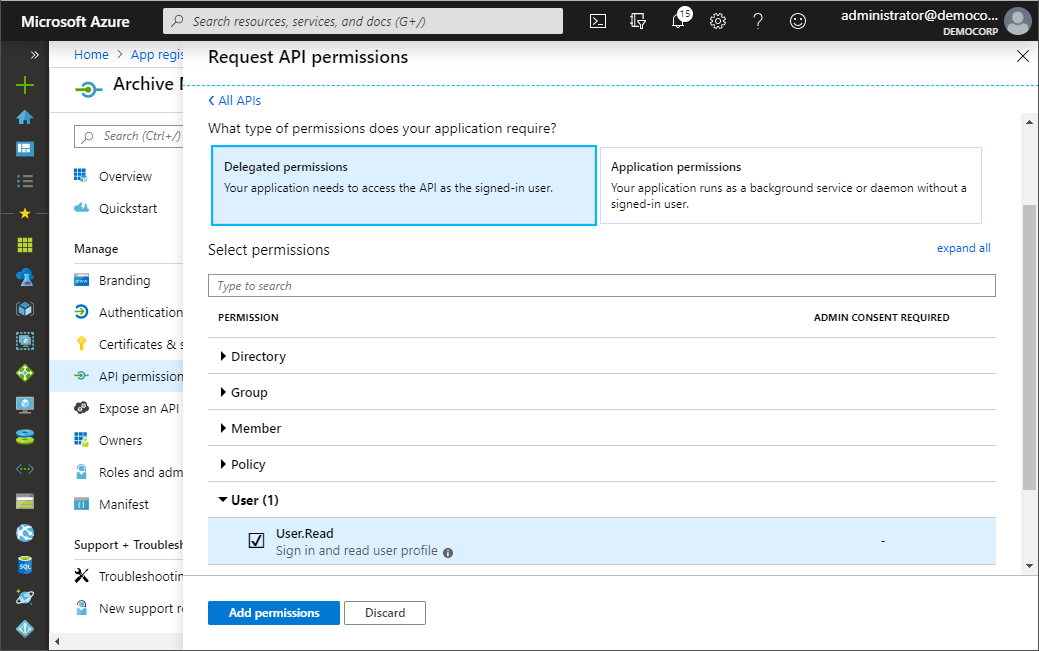Open Branding in the Manage menu
This screenshot has height=651, width=1039.
pyautogui.click(x=124, y=281)
